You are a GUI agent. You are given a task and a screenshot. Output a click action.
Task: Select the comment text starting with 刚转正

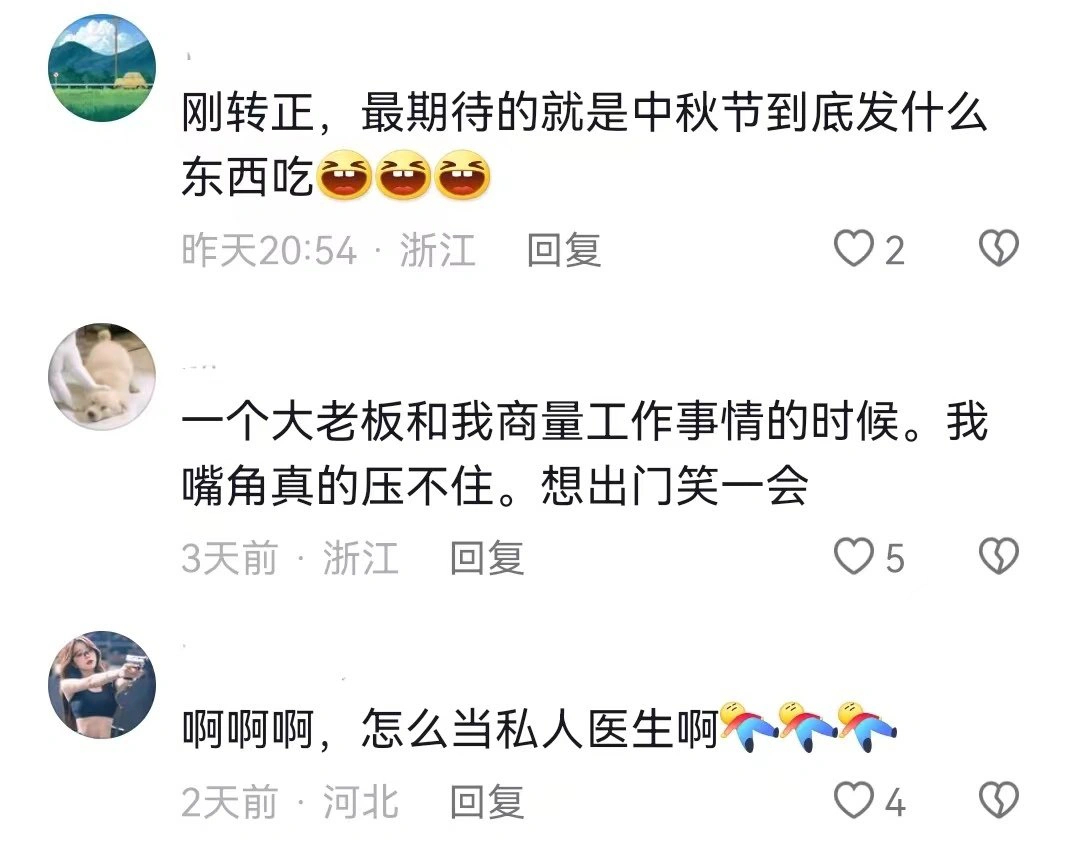click(x=584, y=144)
